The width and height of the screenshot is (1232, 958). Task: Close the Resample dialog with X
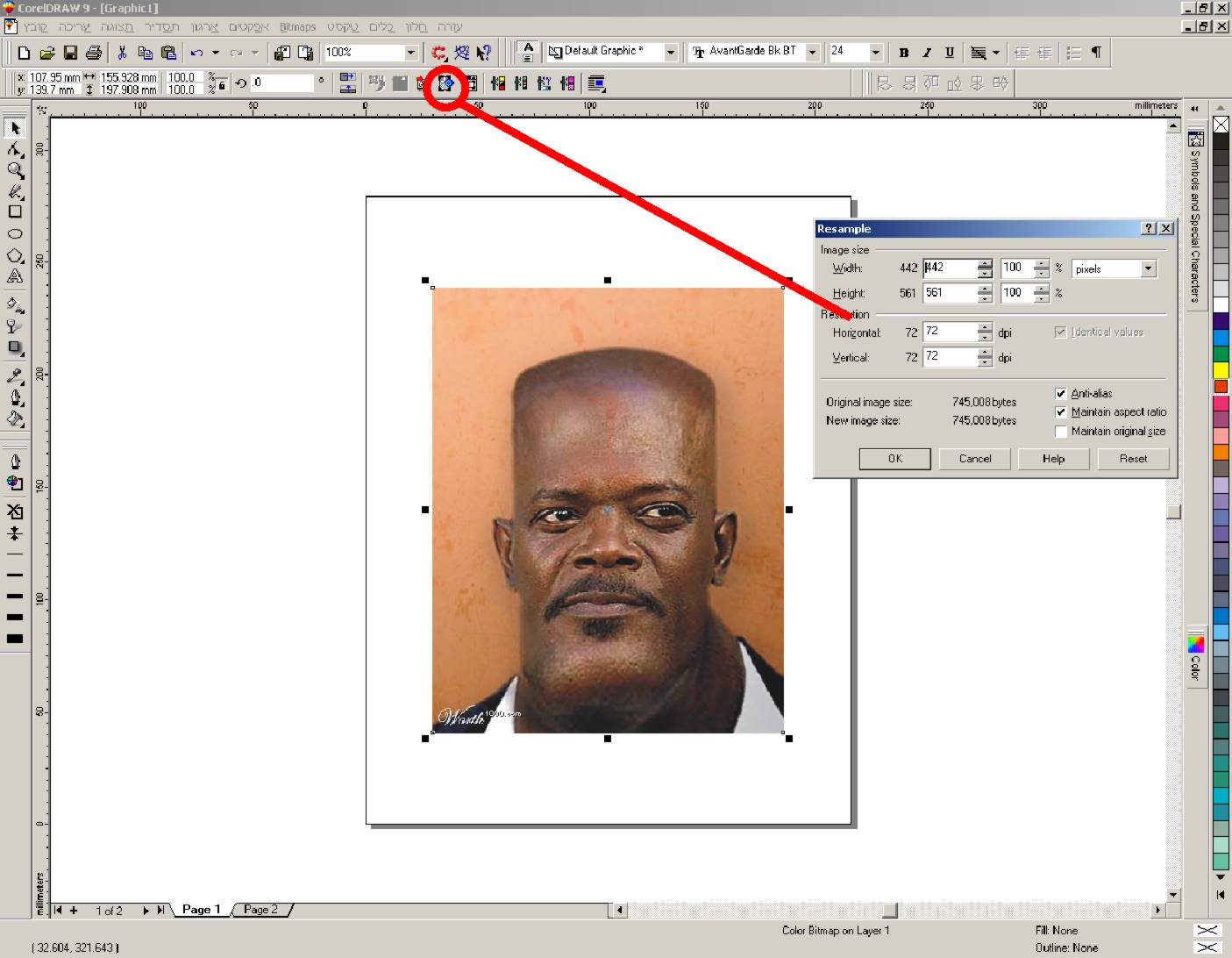[x=1165, y=228]
